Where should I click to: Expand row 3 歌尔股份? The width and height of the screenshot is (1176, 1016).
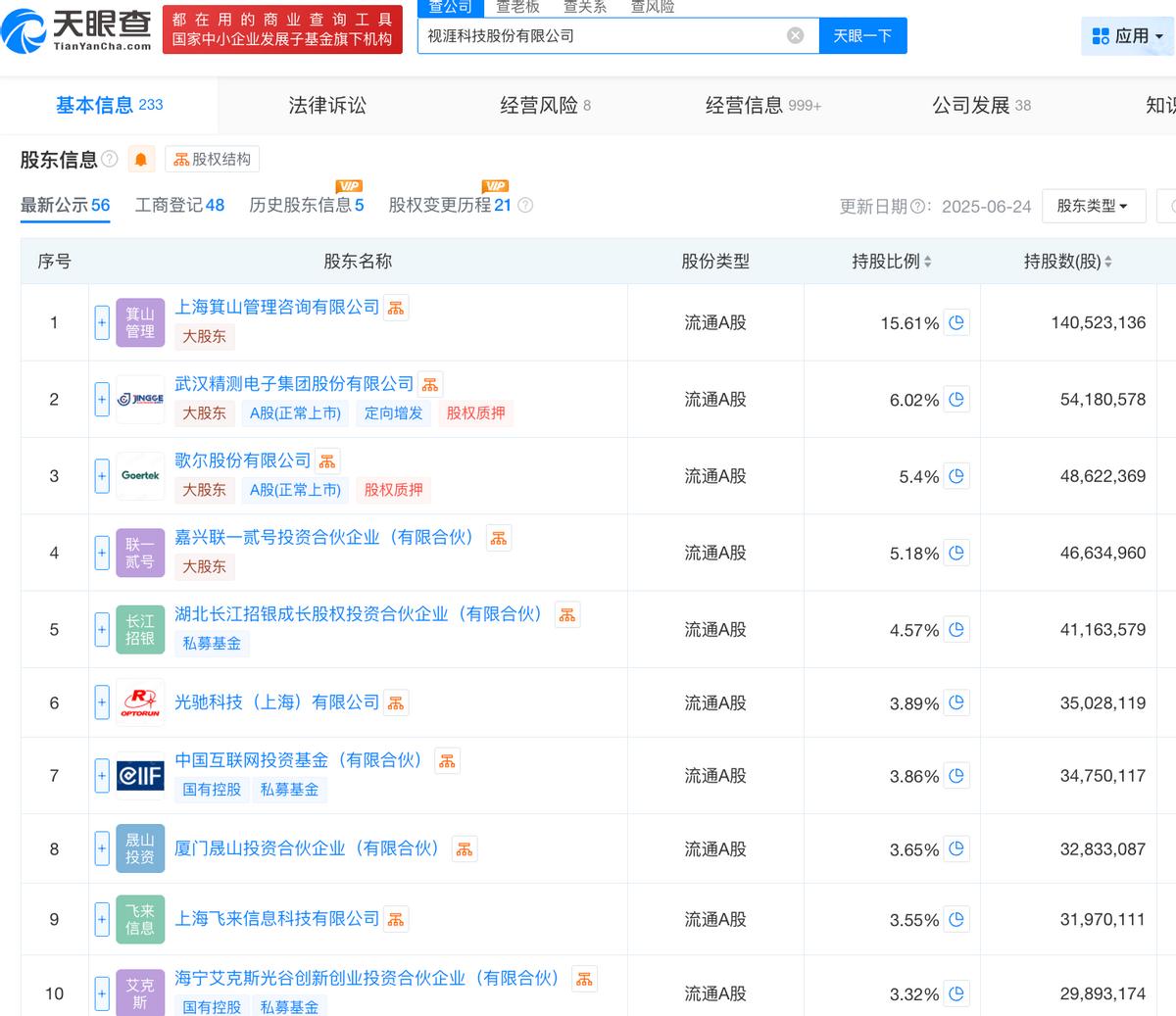coord(102,476)
